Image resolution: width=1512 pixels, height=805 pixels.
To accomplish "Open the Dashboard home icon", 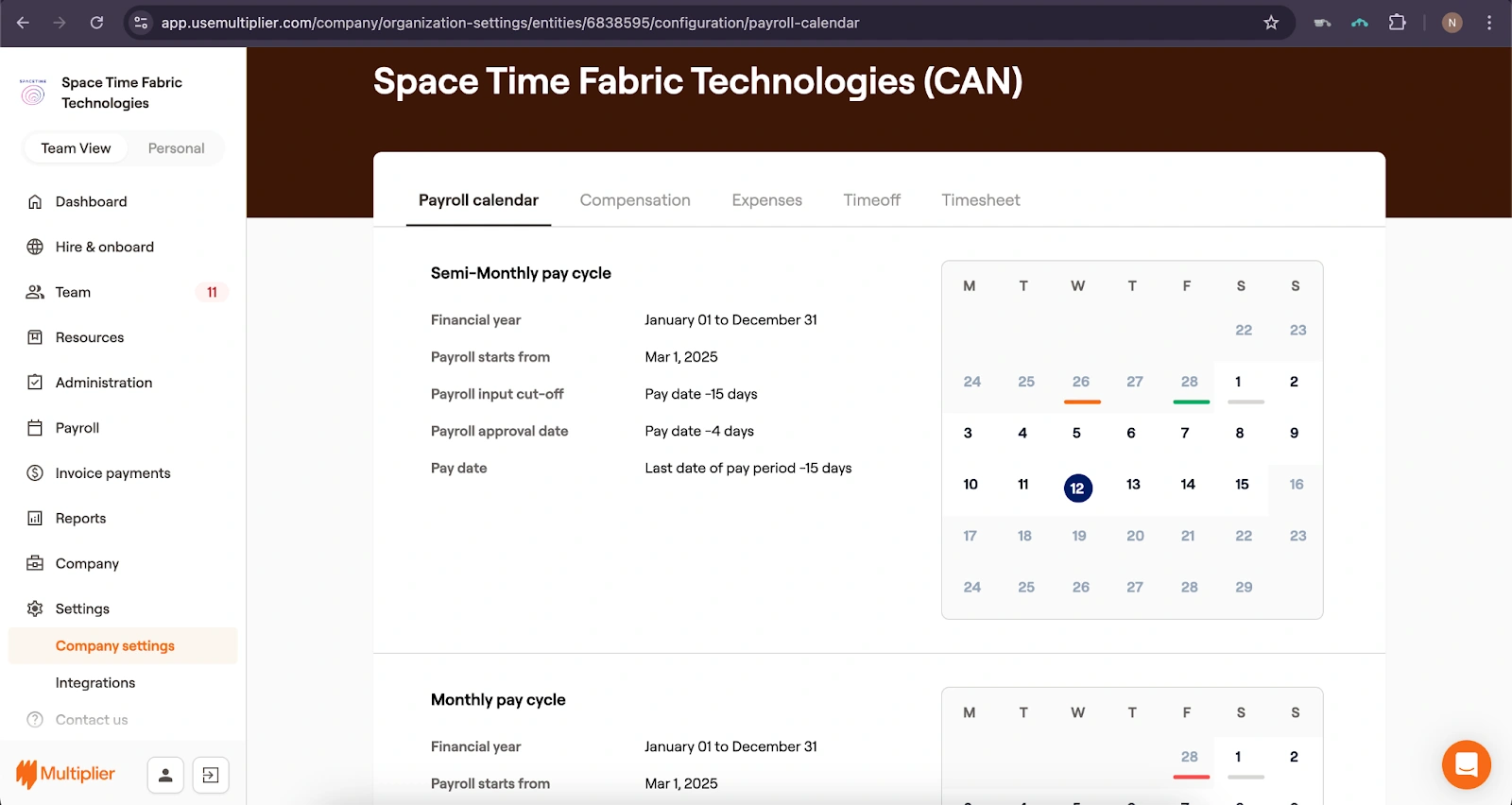I will (35, 201).
